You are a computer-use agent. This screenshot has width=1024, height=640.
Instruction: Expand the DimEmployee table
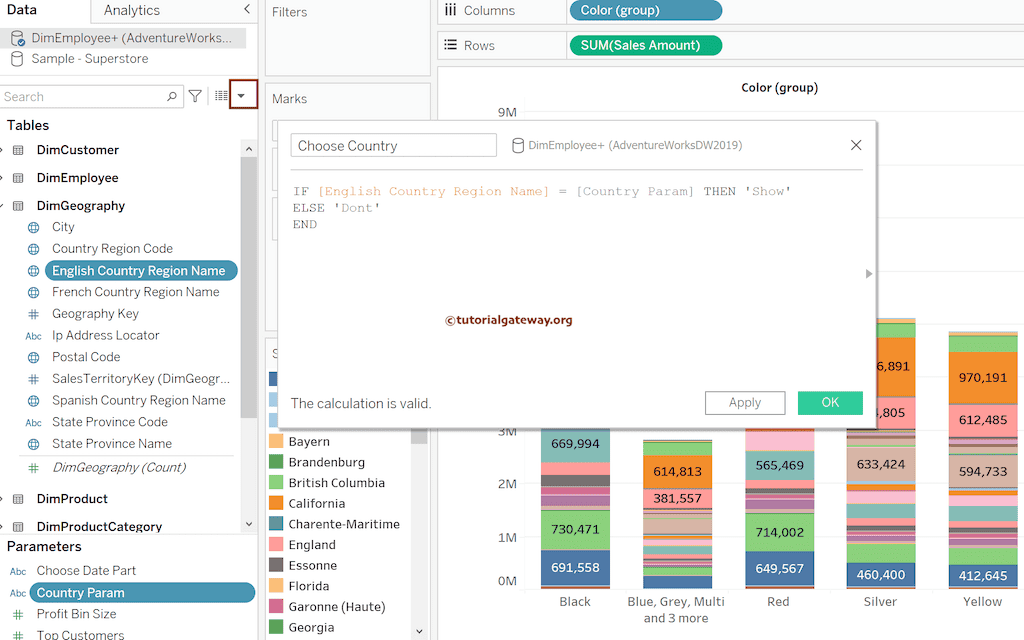point(2,178)
